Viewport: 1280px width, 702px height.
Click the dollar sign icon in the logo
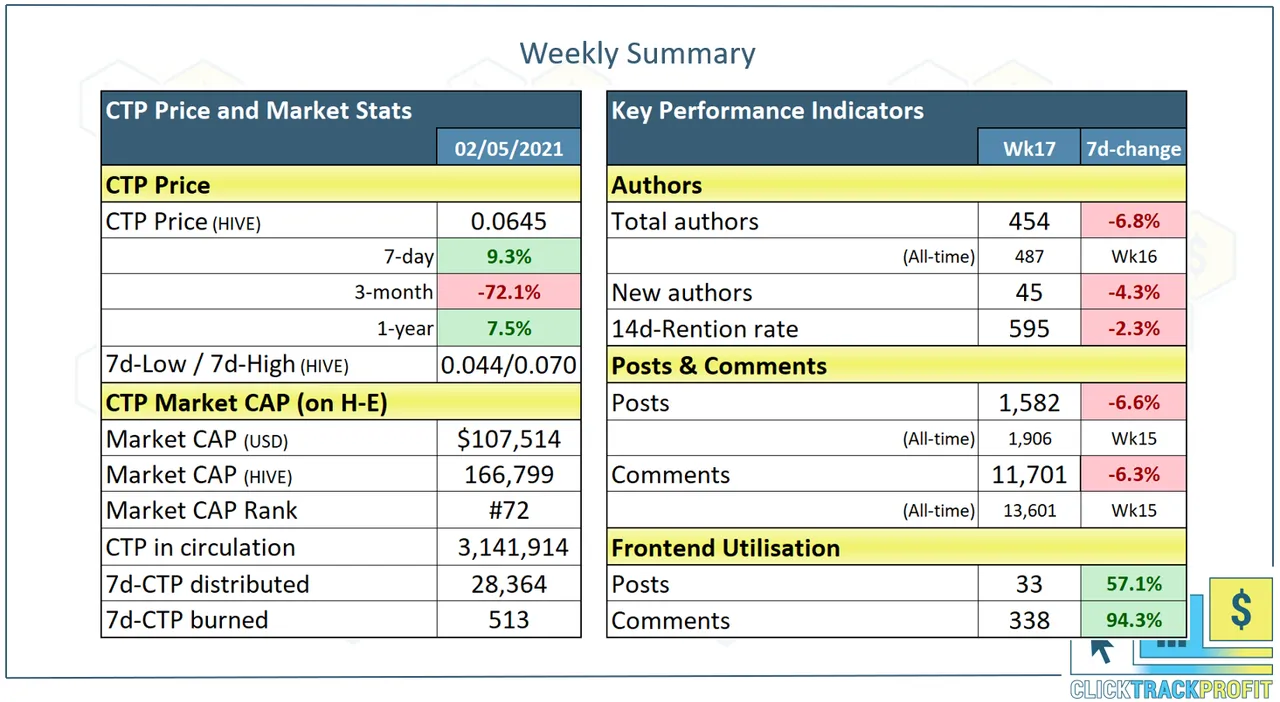1241,609
